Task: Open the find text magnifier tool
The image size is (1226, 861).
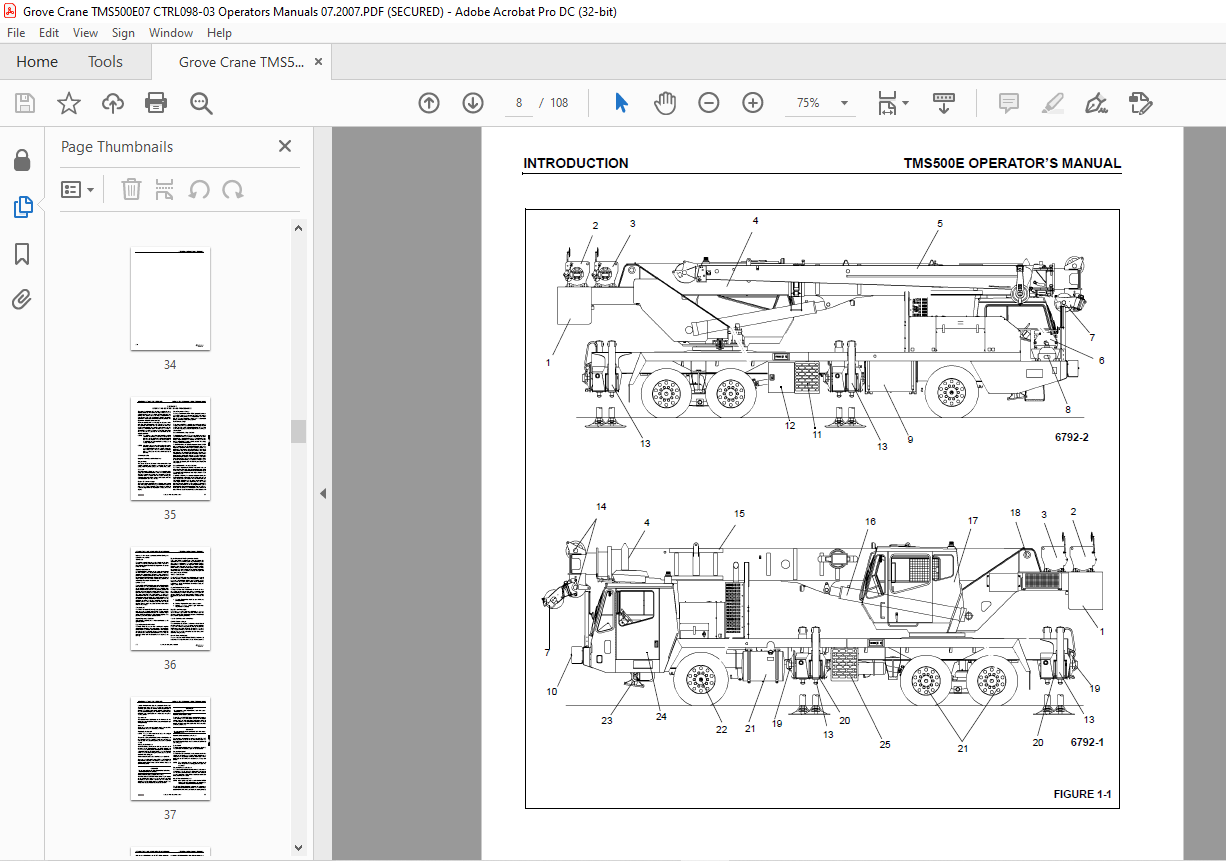Action: tap(201, 103)
